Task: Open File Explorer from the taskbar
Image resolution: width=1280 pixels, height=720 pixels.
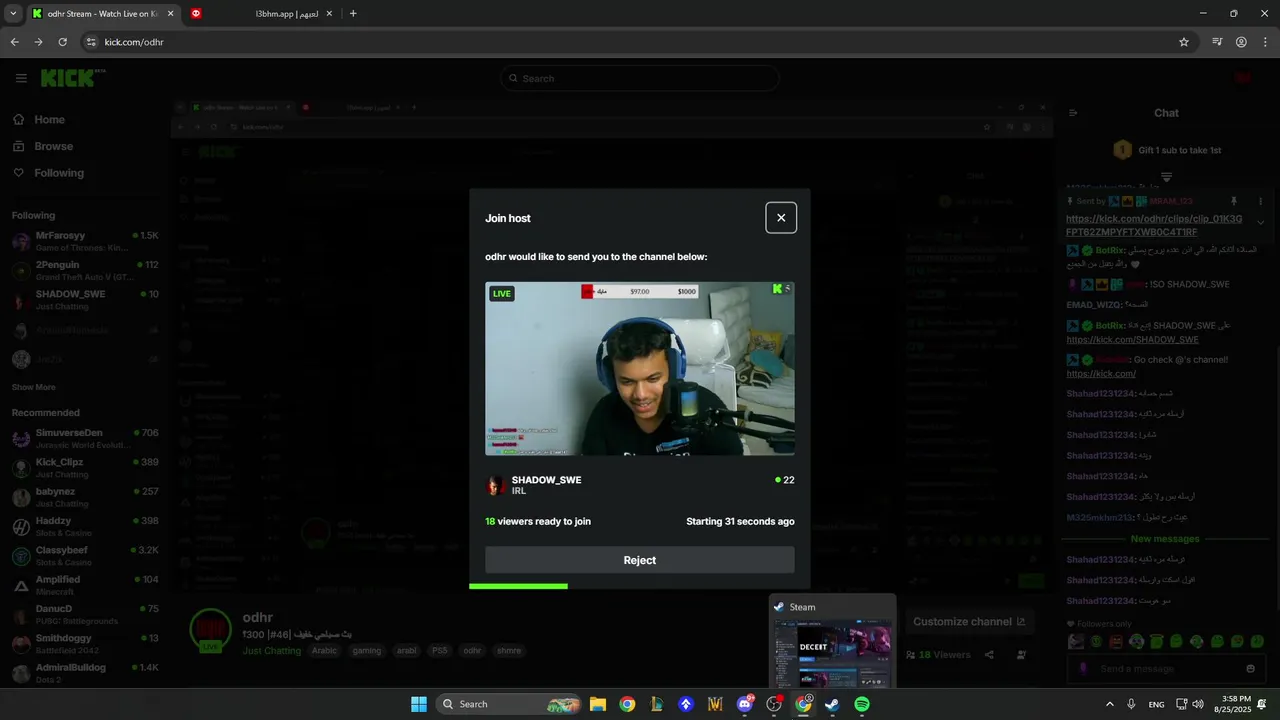Action: 597,704
